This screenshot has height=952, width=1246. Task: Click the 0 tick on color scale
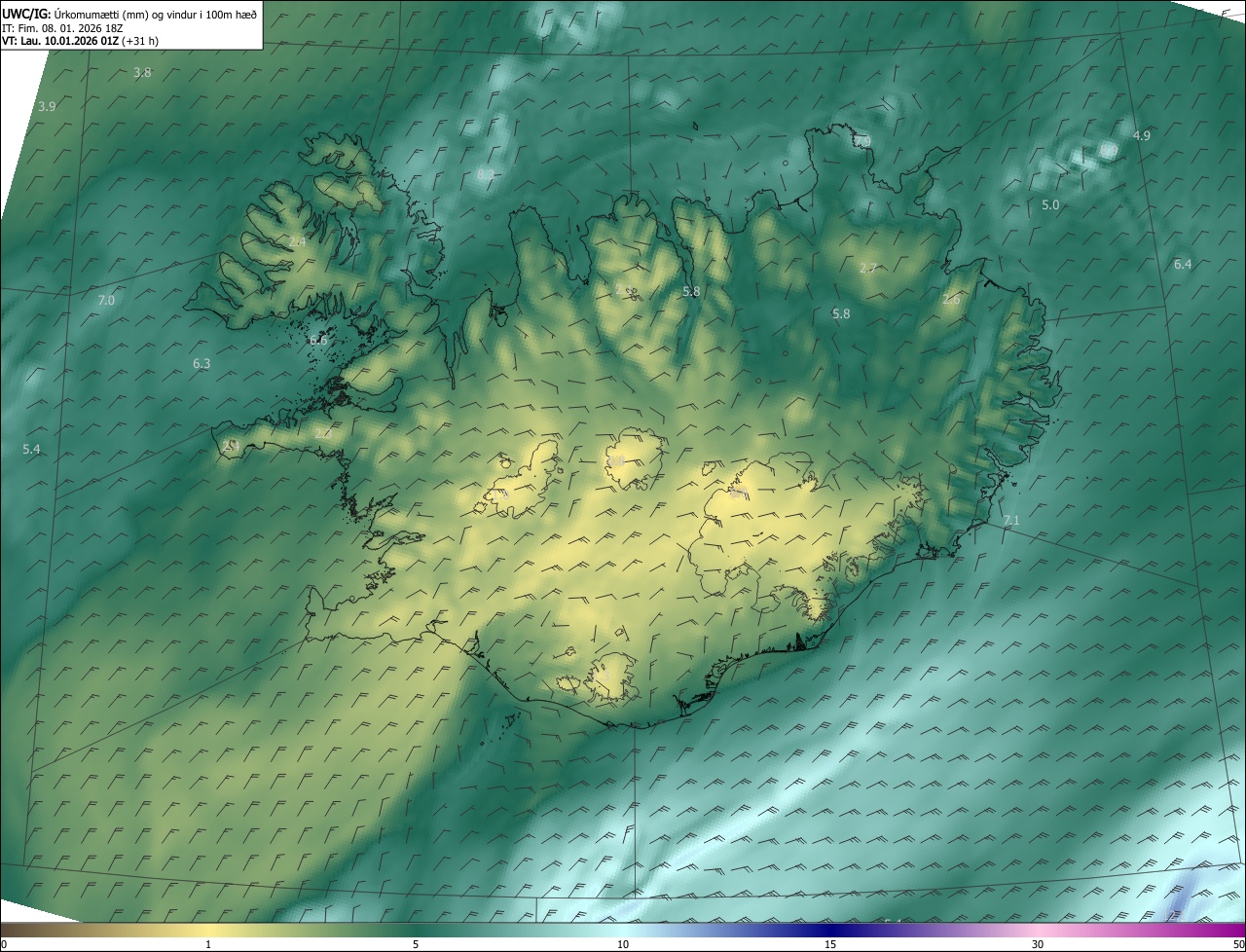(3, 944)
